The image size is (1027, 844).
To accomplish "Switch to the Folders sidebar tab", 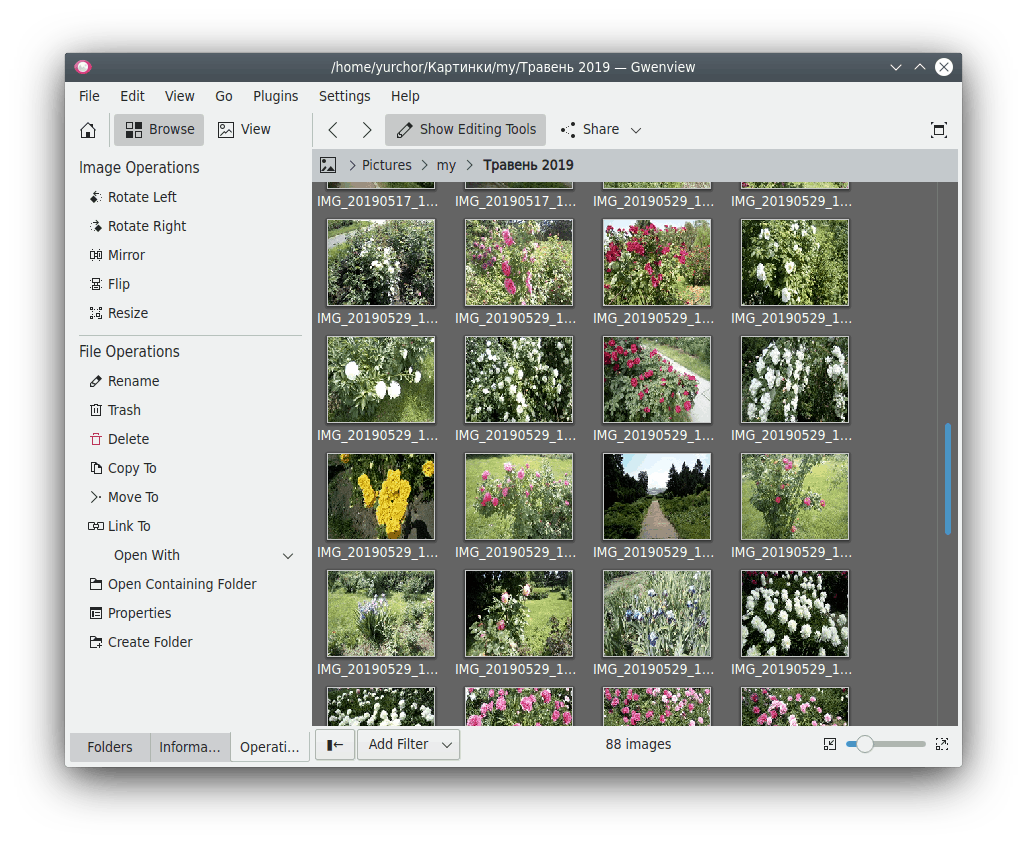I will click(110, 747).
